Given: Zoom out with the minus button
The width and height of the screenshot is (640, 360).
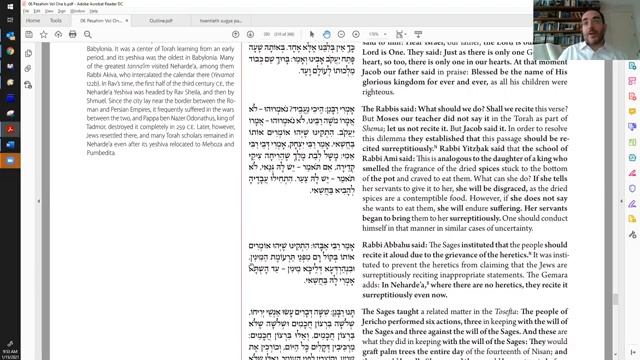Looking at the screenshot, I should pos(341,34).
